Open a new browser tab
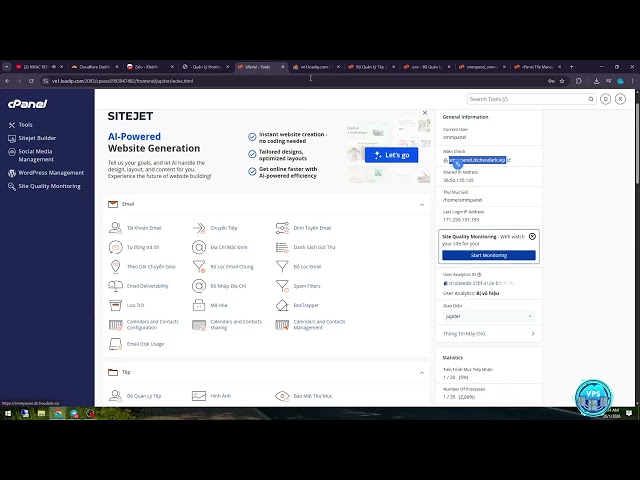This screenshot has height=480, width=640. click(571, 67)
